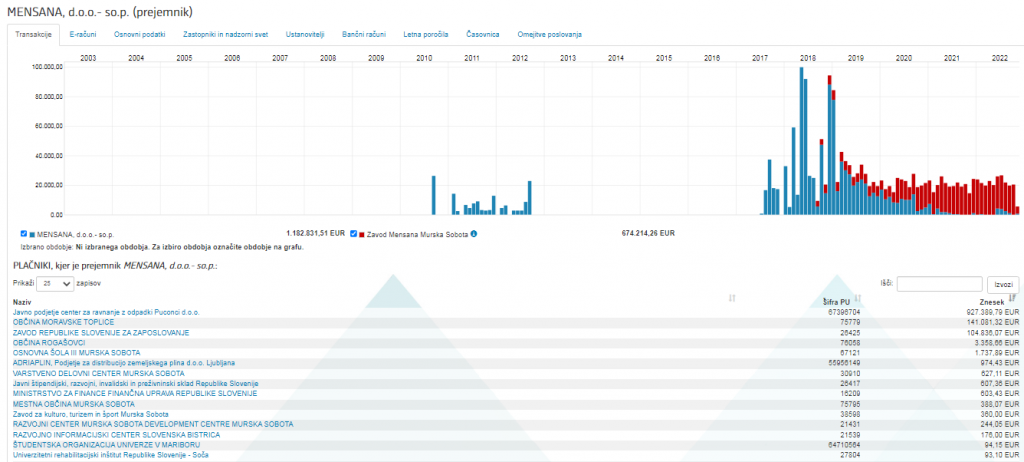
Task: Open the Osnovni podatki tab
Action: coord(139,34)
